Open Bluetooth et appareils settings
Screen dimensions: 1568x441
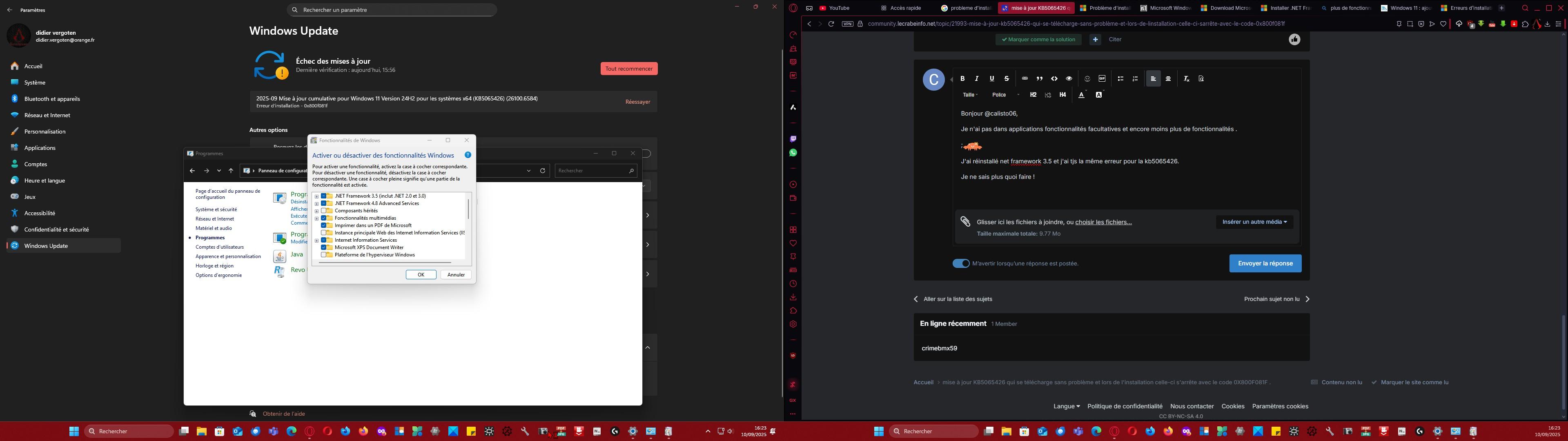tap(63, 99)
